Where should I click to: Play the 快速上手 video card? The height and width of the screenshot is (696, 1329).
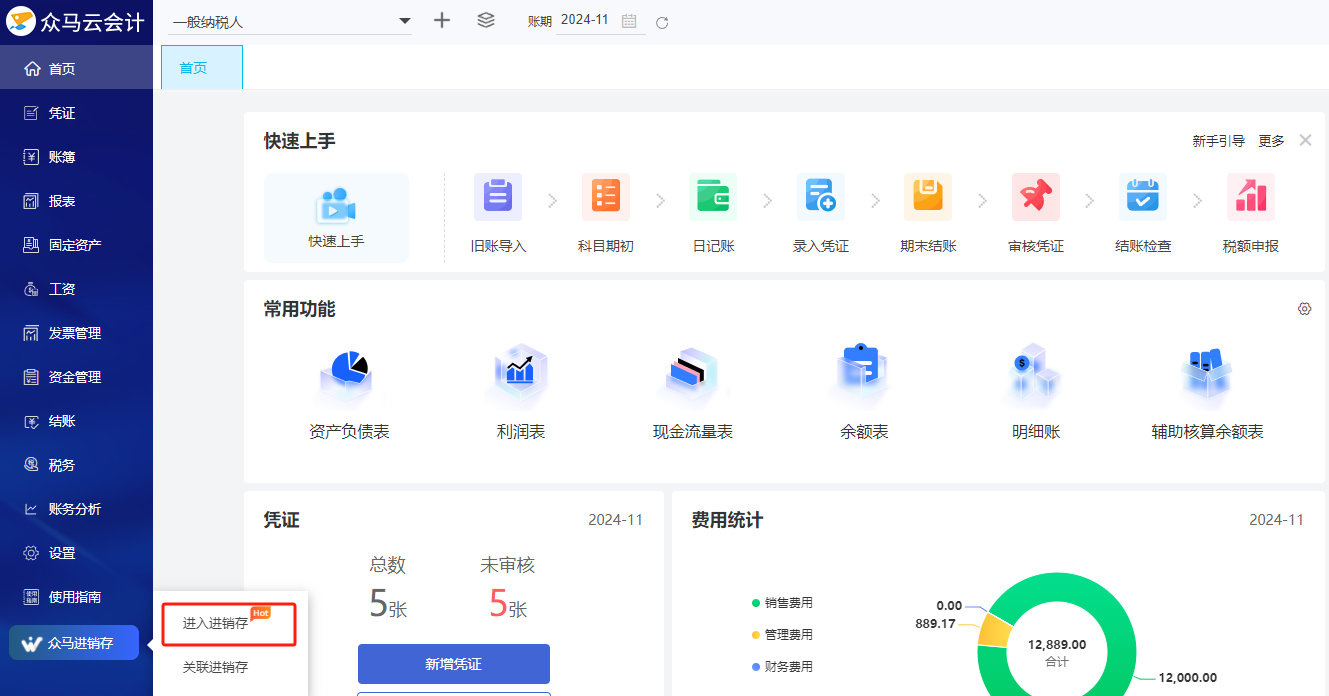click(x=336, y=218)
